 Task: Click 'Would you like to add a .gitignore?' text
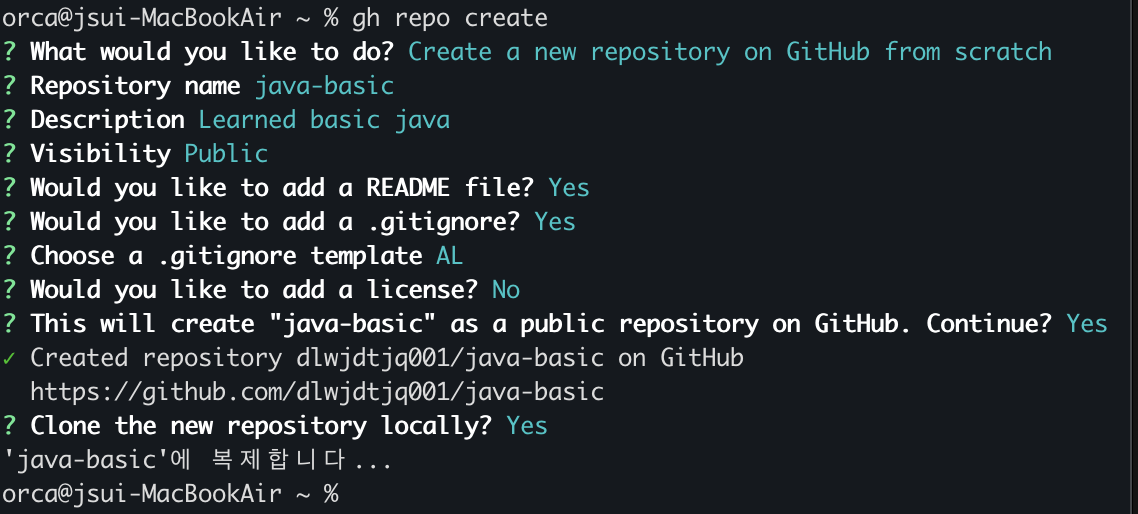[276, 221]
